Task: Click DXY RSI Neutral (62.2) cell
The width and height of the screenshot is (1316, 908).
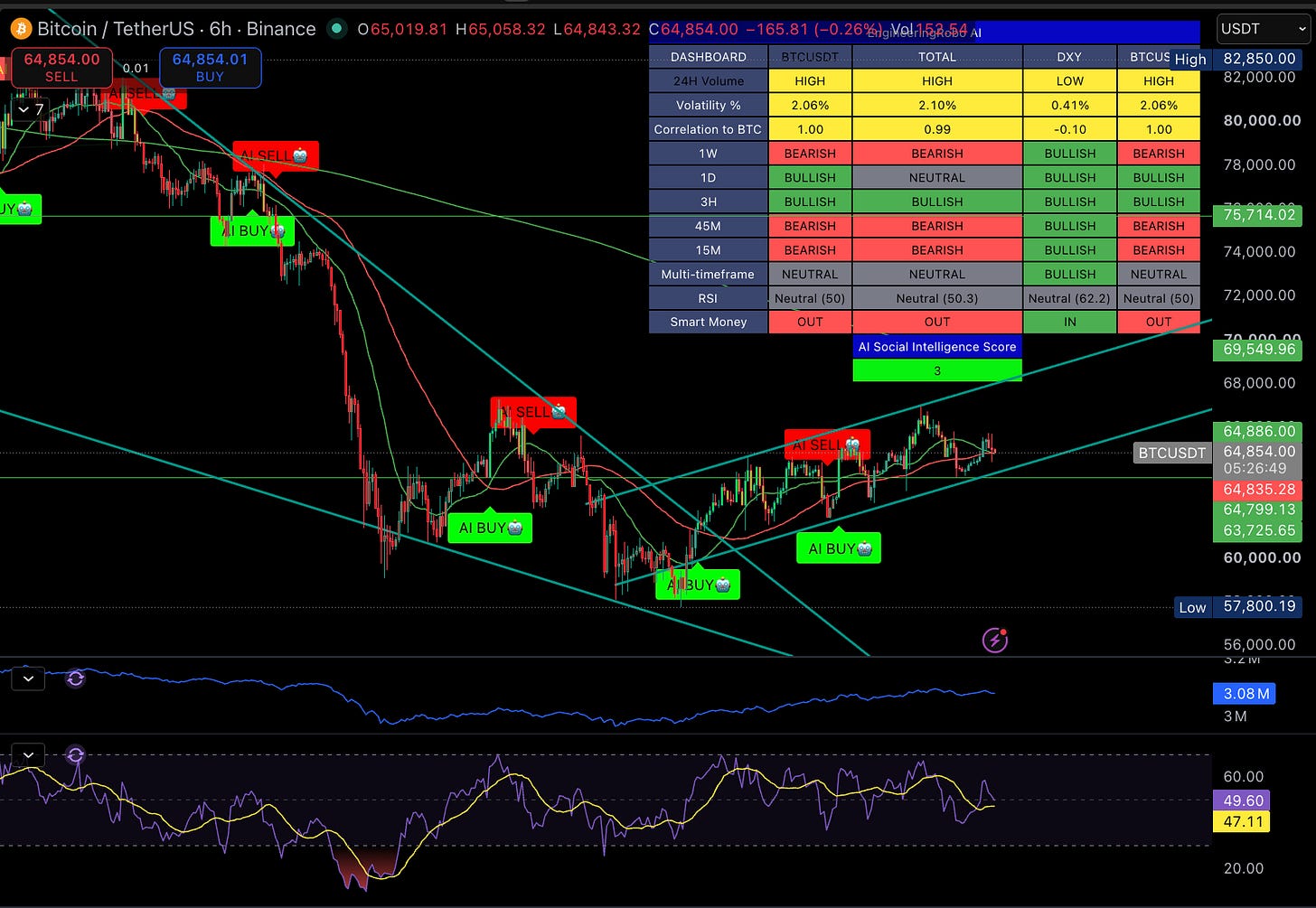Action: (x=1069, y=298)
